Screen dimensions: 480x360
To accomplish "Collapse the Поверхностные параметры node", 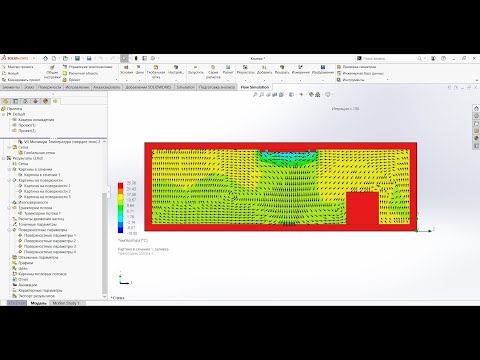I will (9, 230).
